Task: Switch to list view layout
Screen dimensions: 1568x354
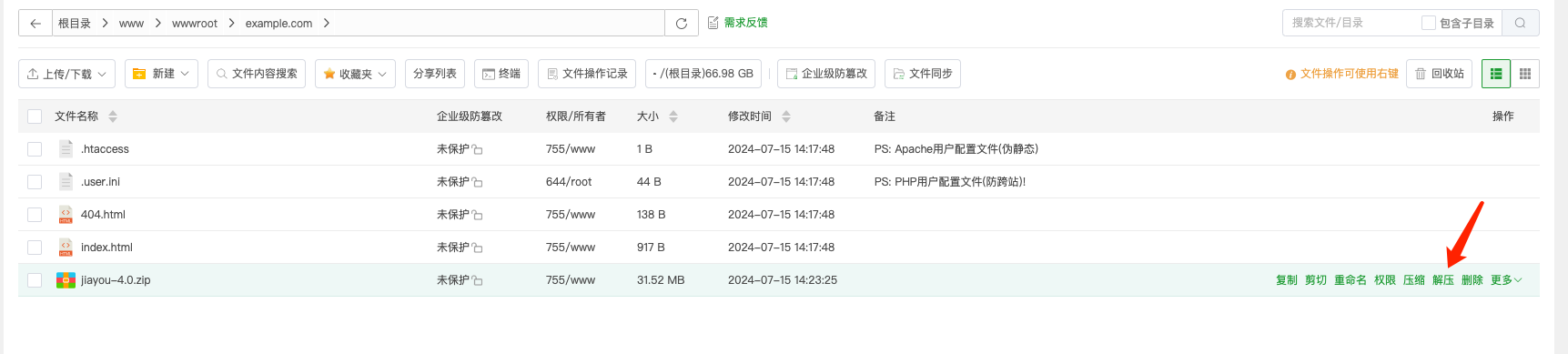Action: click(x=1496, y=74)
